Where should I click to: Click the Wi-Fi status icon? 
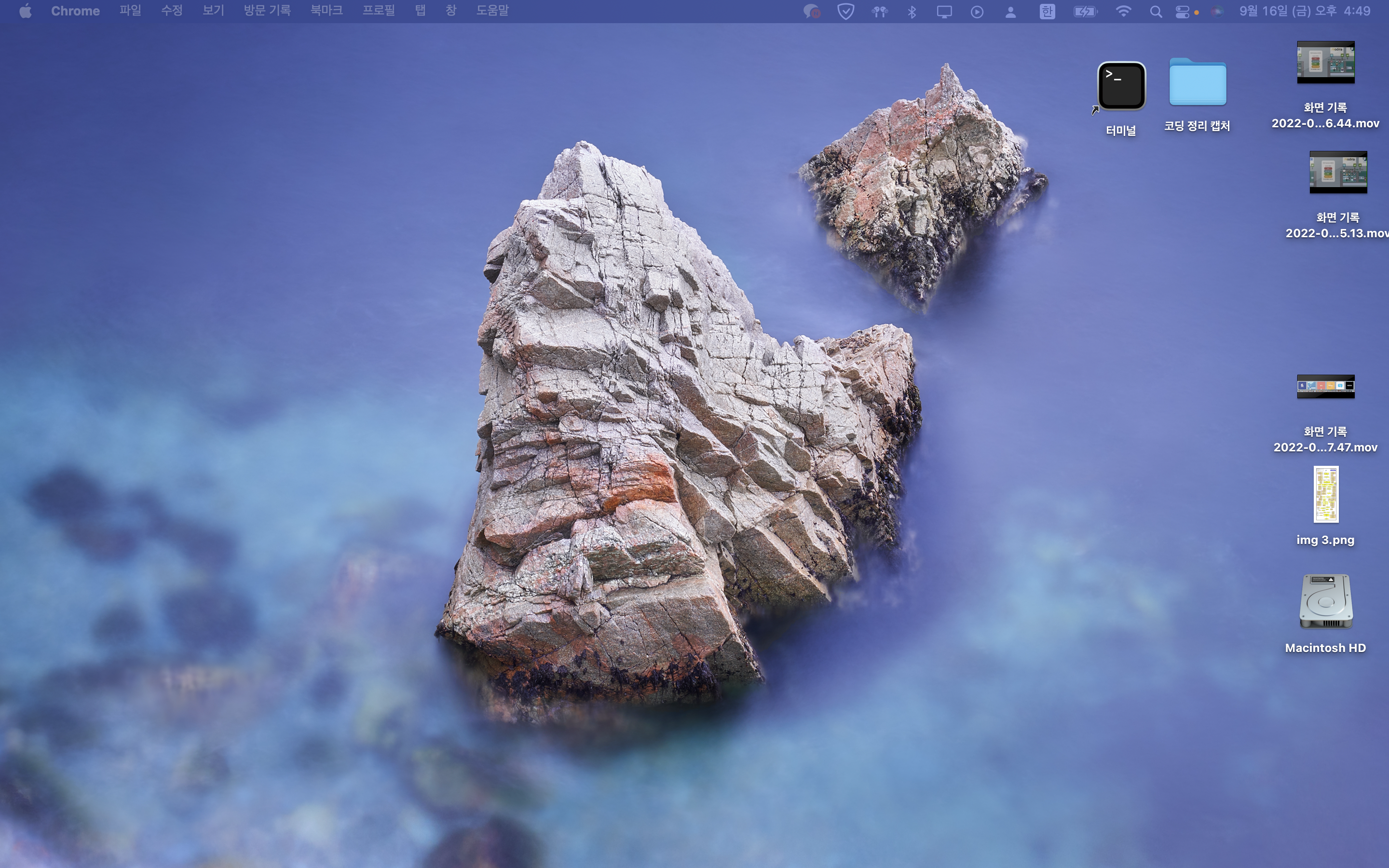click(x=1123, y=12)
